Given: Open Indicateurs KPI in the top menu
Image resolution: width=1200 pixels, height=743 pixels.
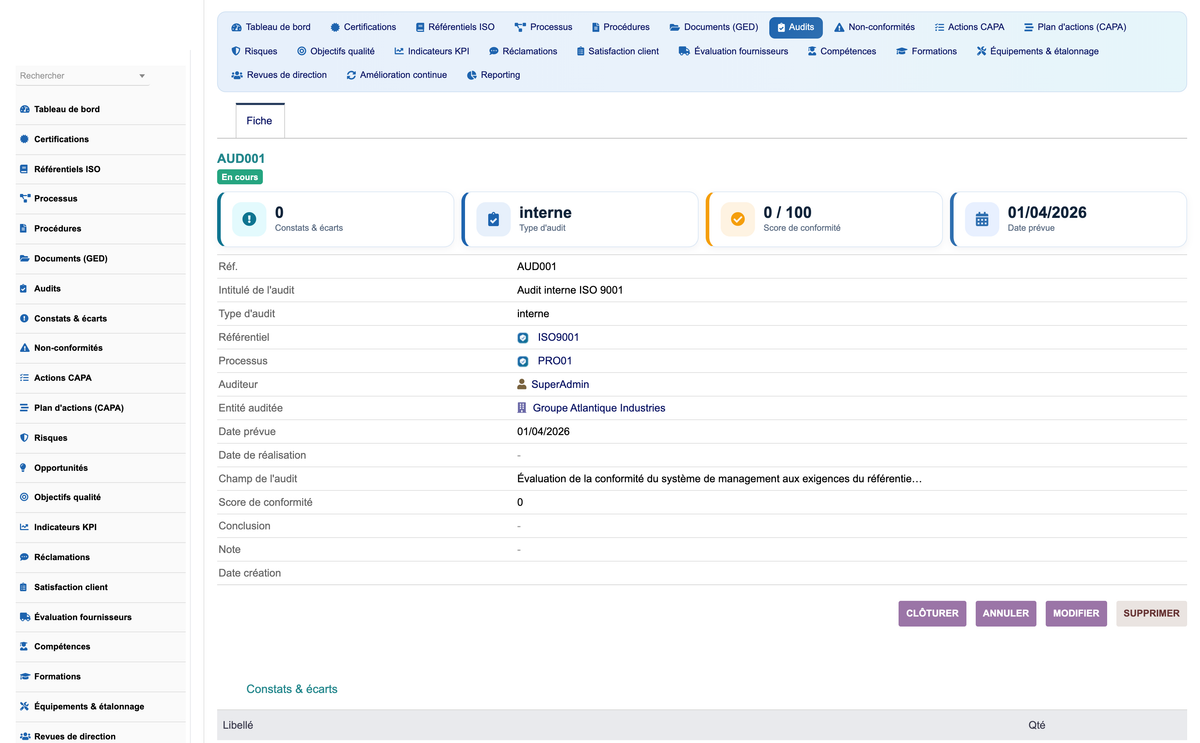Looking at the screenshot, I should click(x=432, y=51).
